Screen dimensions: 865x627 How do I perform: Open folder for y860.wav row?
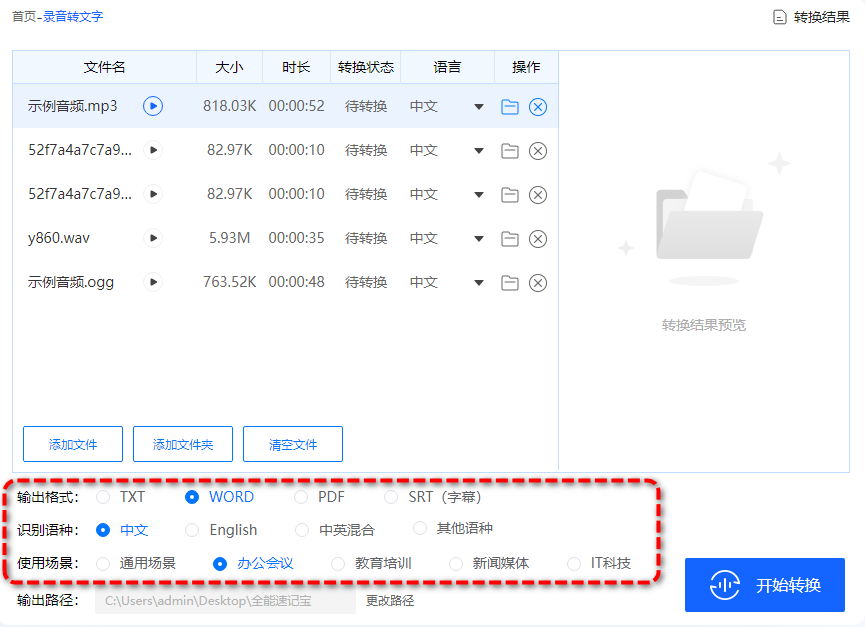(x=510, y=239)
